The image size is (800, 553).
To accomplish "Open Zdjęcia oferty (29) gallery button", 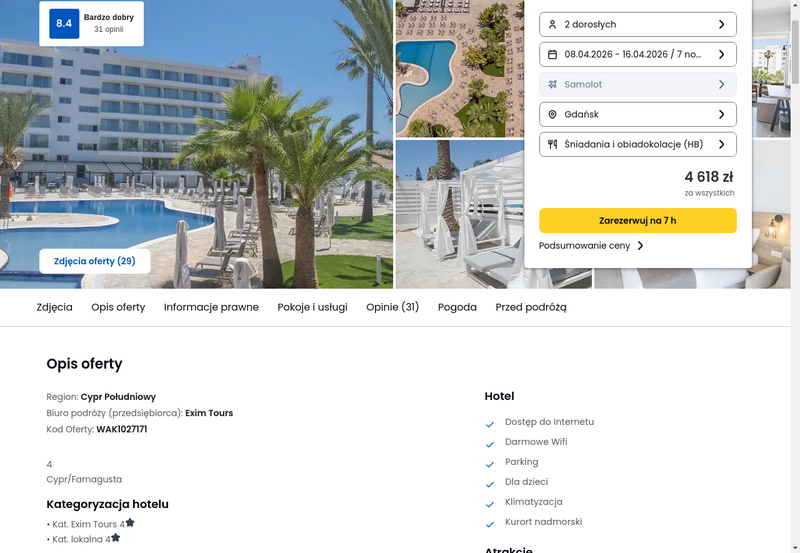I will (x=95, y=261).
